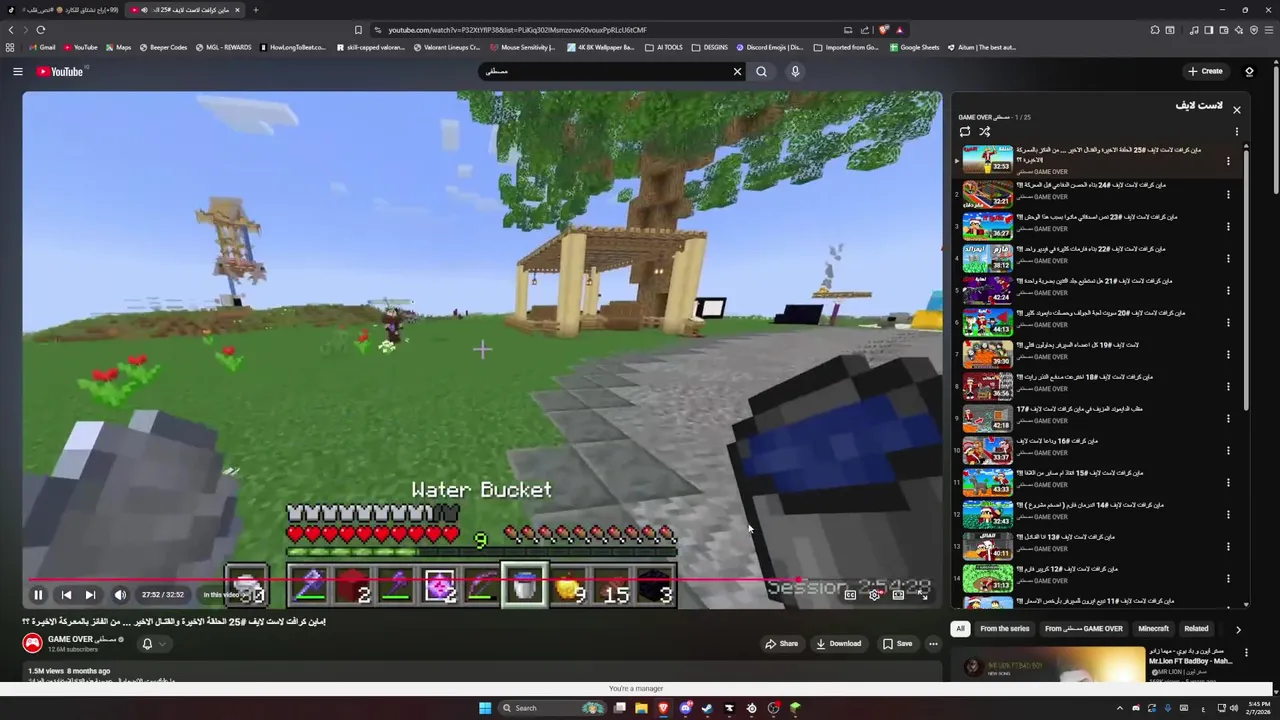
Task: Open the DESIGNS bookmarks folder
Action: 710,47
